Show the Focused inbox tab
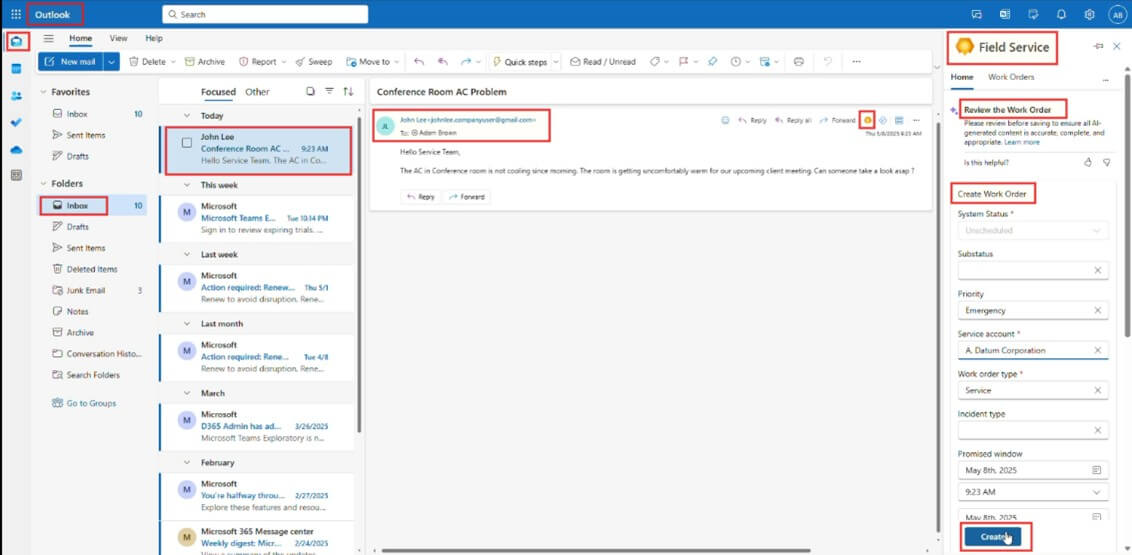Screen dimensions: 1132x555 [x=218, y=92]
